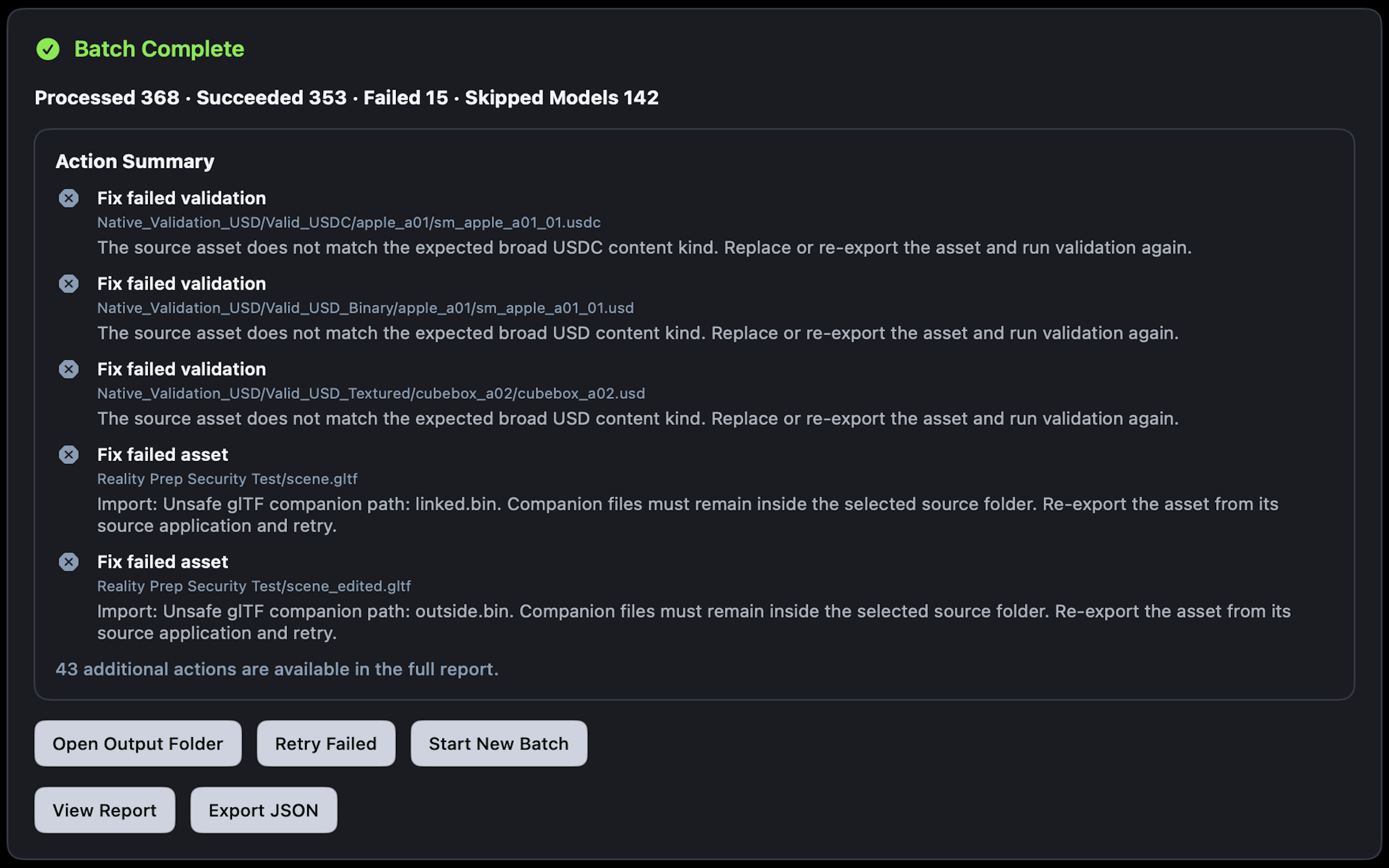Screen dimensions: 1389x868
Task: Click the green Batch Complete checkmark icon
Action: (48, 49)
